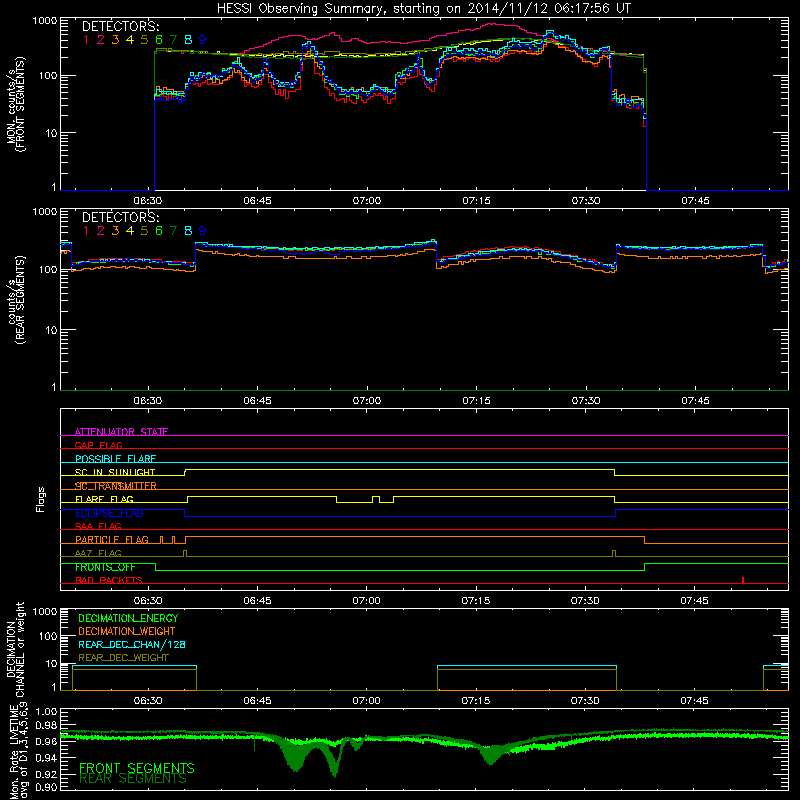Click the 07:45 time tick under the decimation panel
Screen dimensions: 800x800
pyautogui.click(x=694, y=701)
